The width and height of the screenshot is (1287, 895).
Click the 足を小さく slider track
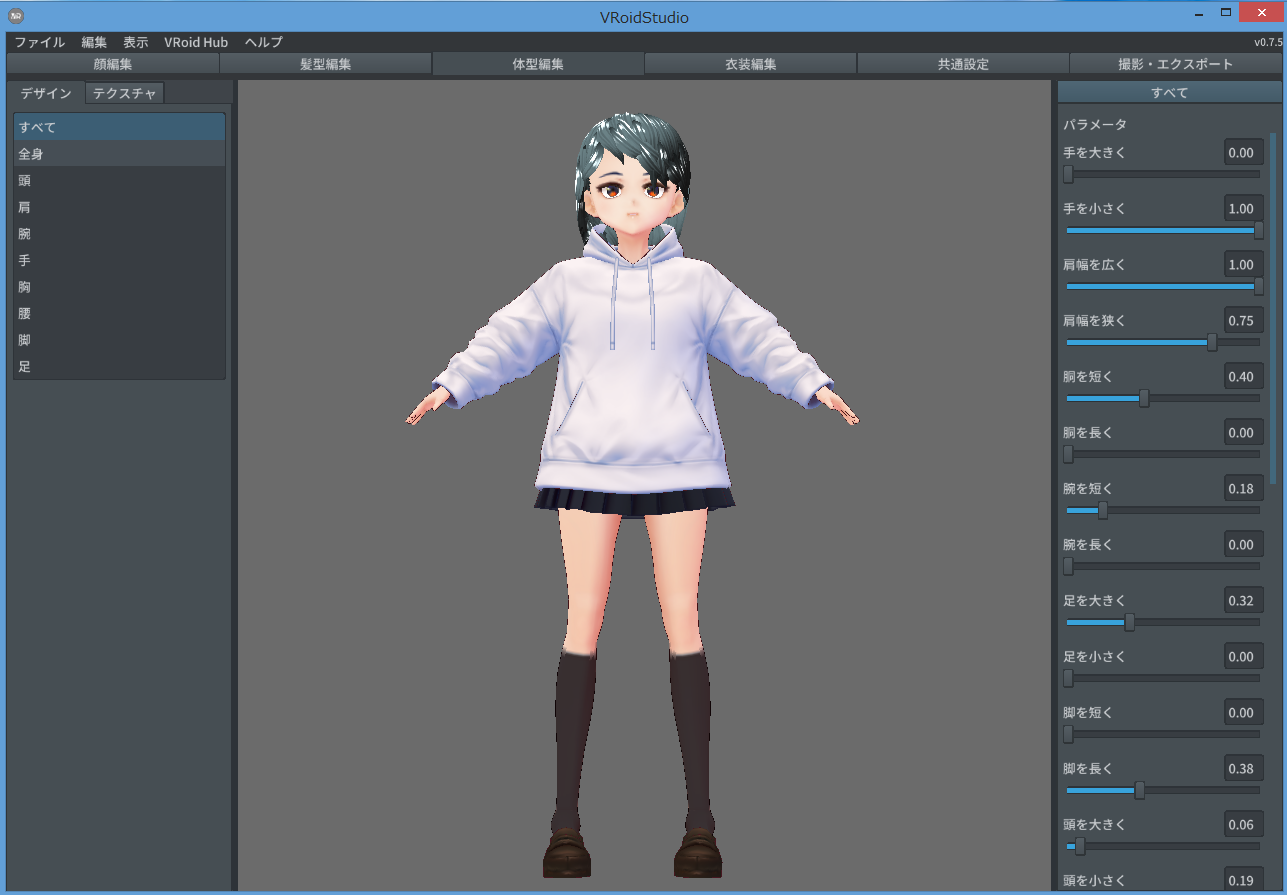(1163, 678)
